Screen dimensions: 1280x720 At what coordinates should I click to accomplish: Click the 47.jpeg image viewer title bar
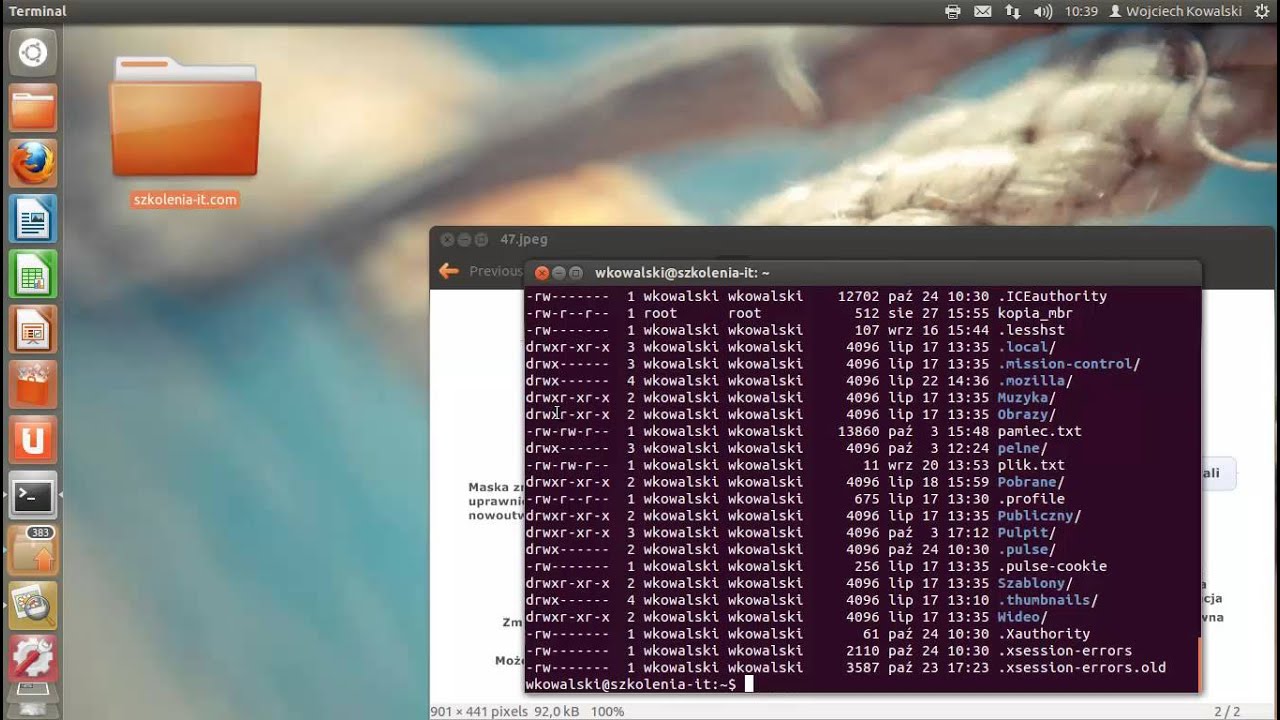pyautogui.click(x=850, y=239)
